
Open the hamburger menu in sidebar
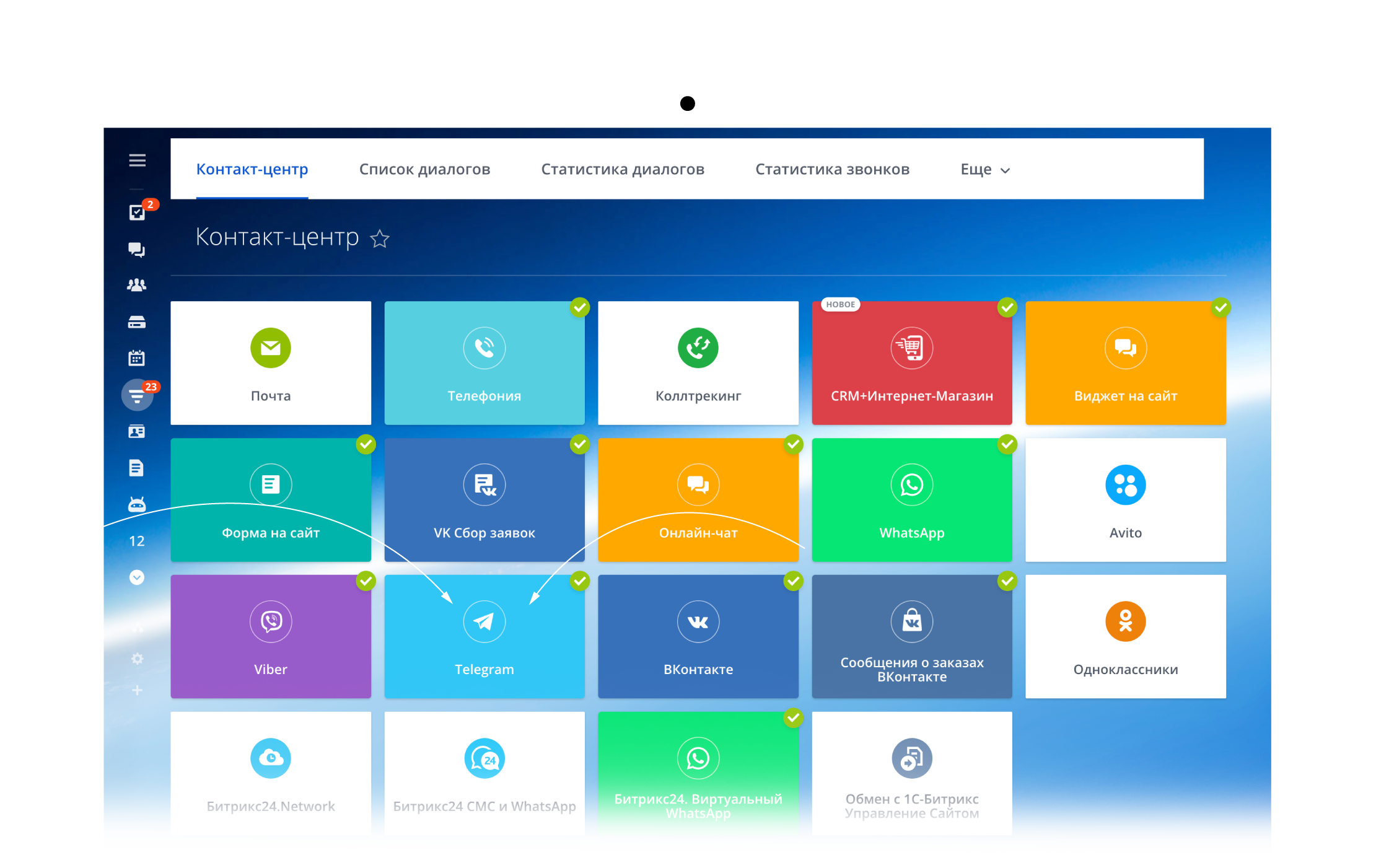pyautogui.click(x=137, y=160)
